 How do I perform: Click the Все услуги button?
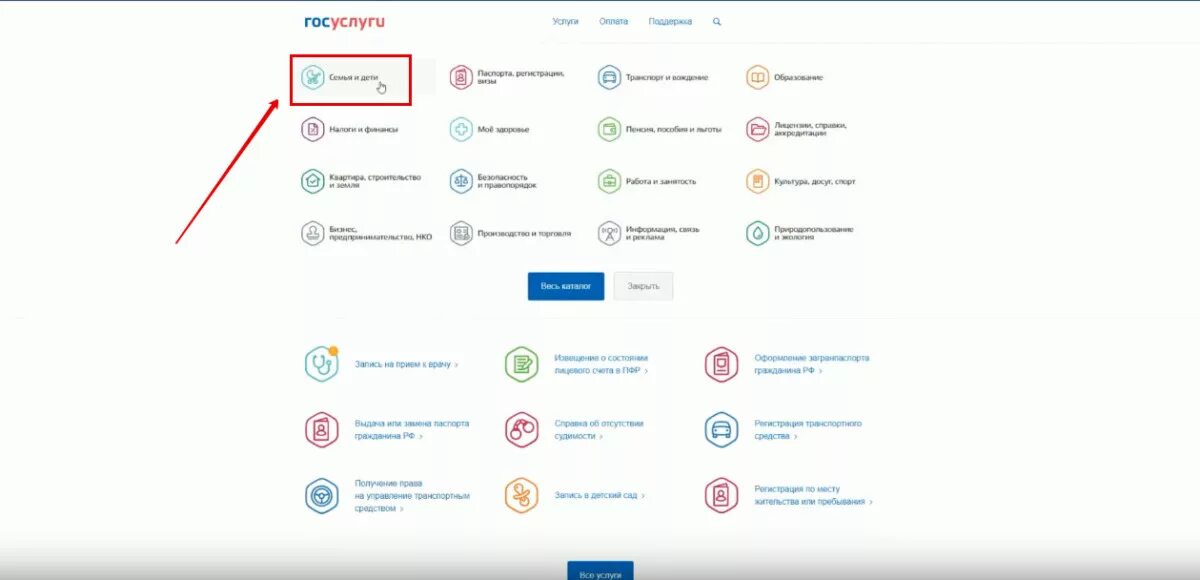600,573
